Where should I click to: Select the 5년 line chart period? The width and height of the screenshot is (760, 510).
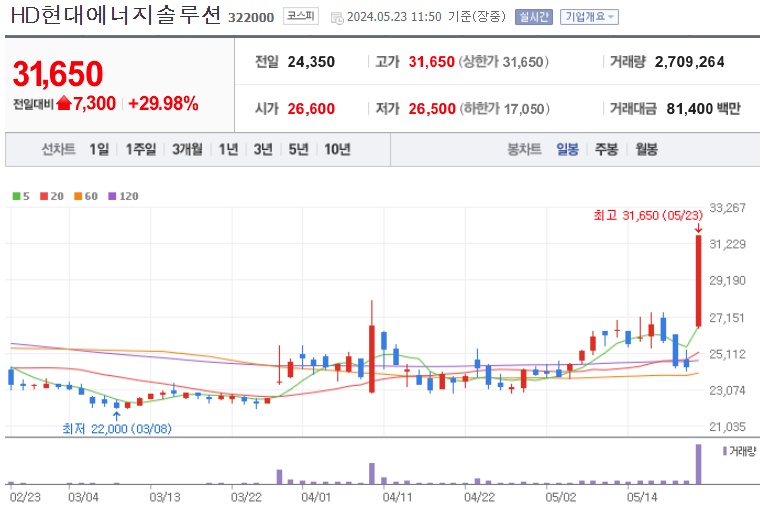(299, 149)
